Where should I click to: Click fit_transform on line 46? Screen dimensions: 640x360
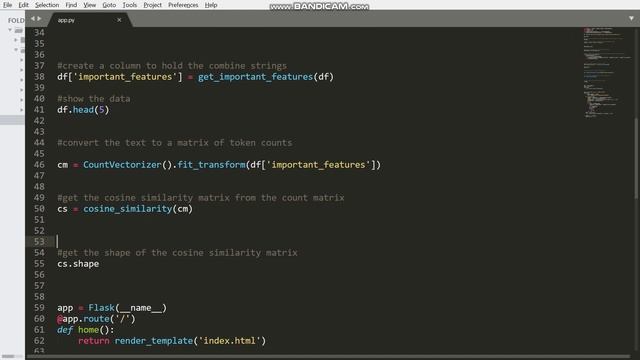tap(211, 164)
